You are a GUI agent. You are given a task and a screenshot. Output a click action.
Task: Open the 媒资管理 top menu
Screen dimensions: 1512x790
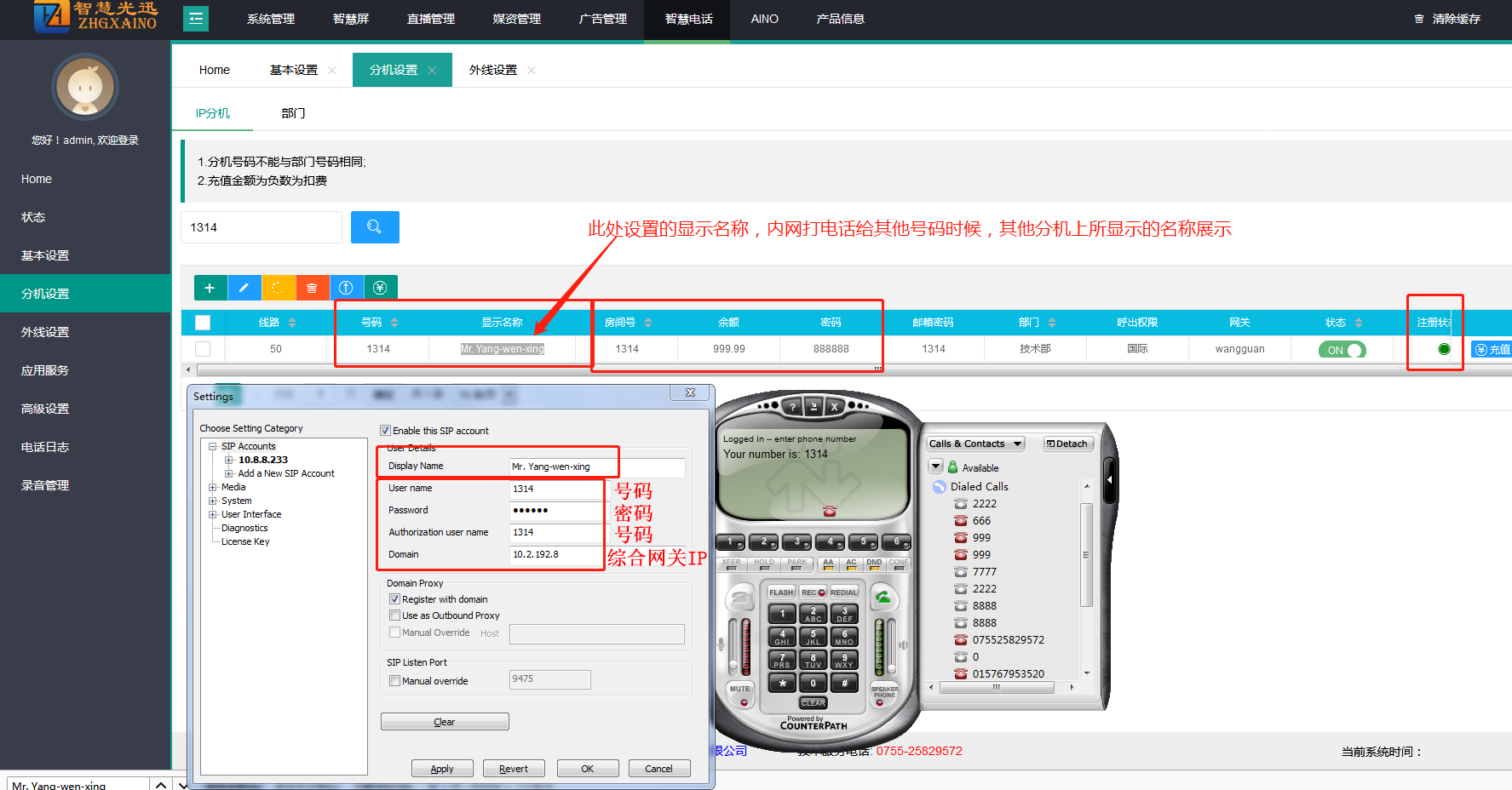[x=516, y=19]
